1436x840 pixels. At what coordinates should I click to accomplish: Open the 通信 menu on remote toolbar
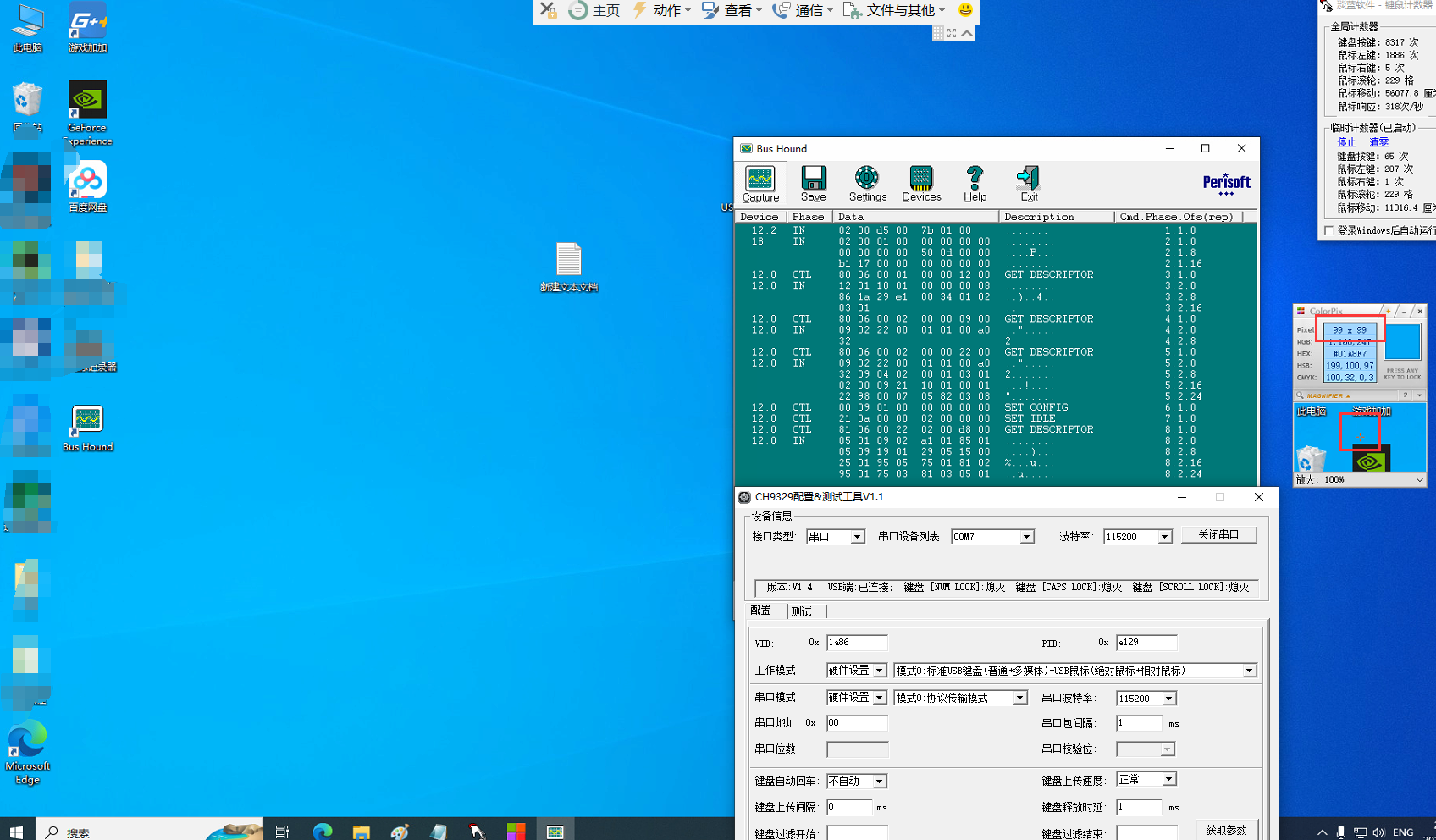pos(803,10)
